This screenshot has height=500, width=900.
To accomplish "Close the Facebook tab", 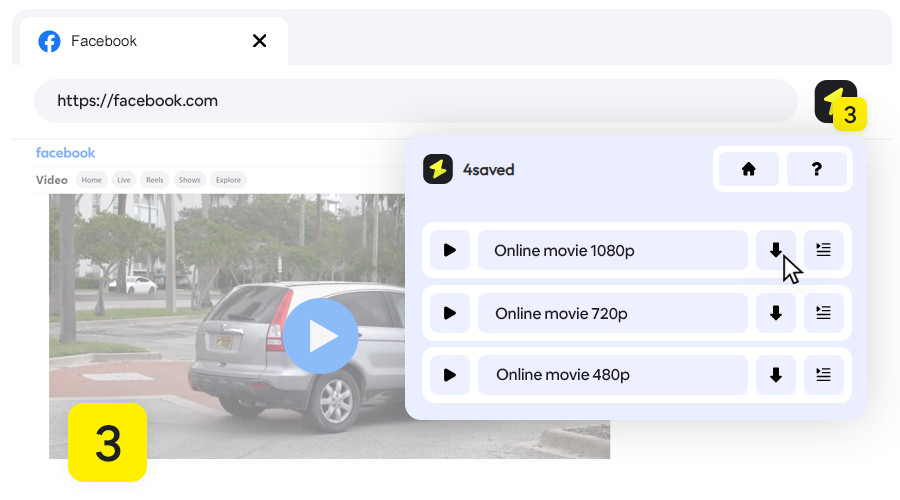I will coord(259,41).
